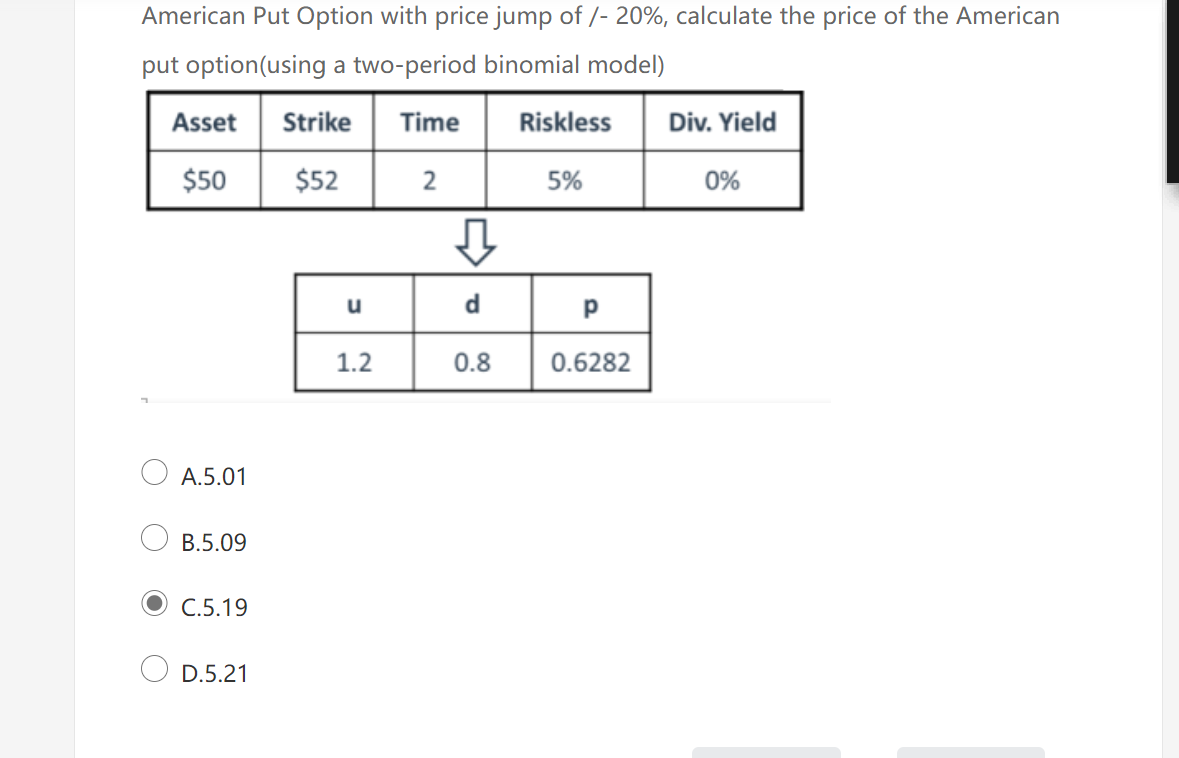Click the Riskless column header
Screen dimensions: 1179x758
click(x=565, y=123)
